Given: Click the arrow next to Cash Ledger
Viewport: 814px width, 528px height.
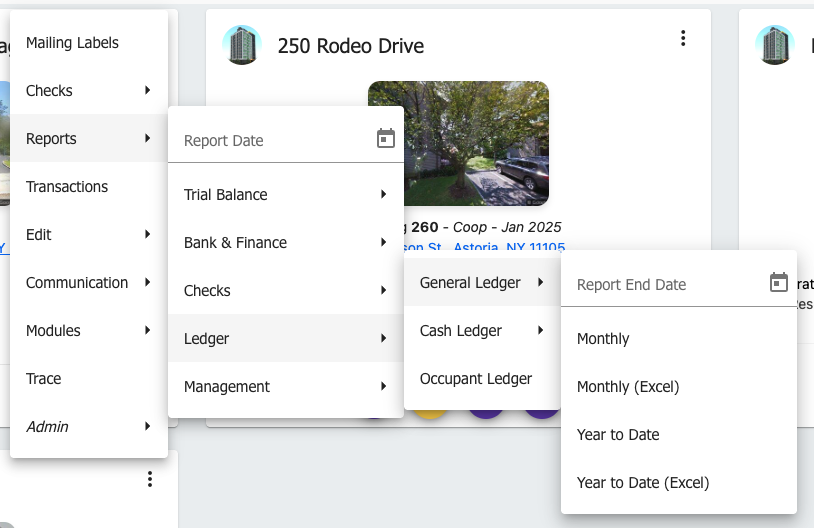Looking at the screenshot, I should click(x=540, y=330).
